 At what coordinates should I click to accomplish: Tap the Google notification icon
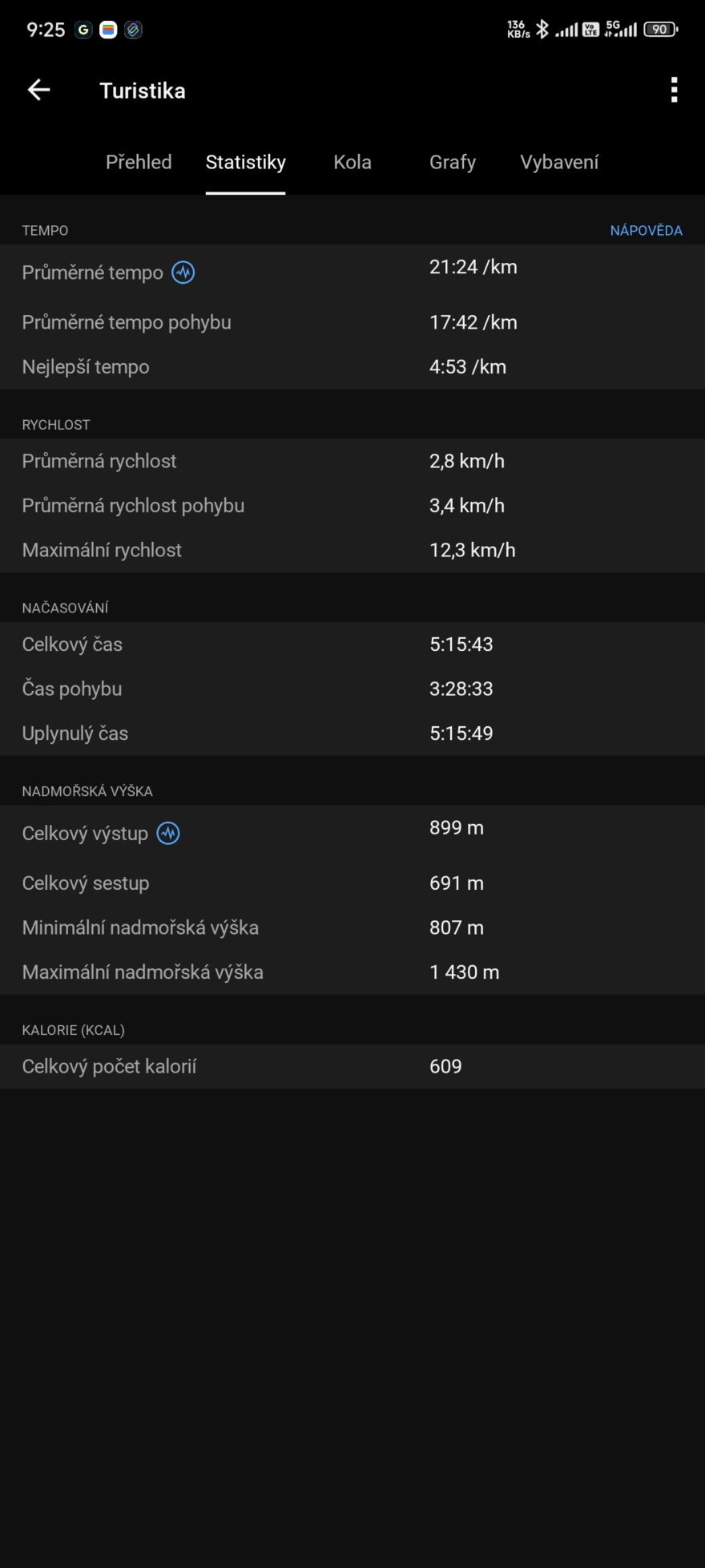(x=83, y=30)
